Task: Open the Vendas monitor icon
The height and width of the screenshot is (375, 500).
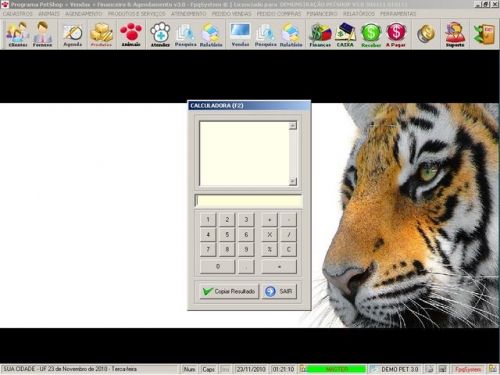Action: point(240,34)
